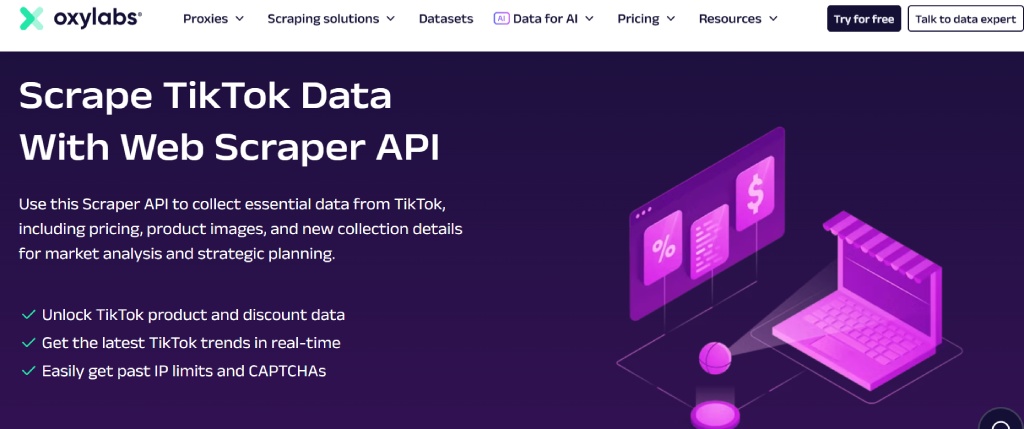1024x429 pixels.
Task: Click the With Web Scraper API heading line
Action: click(230, 148)
